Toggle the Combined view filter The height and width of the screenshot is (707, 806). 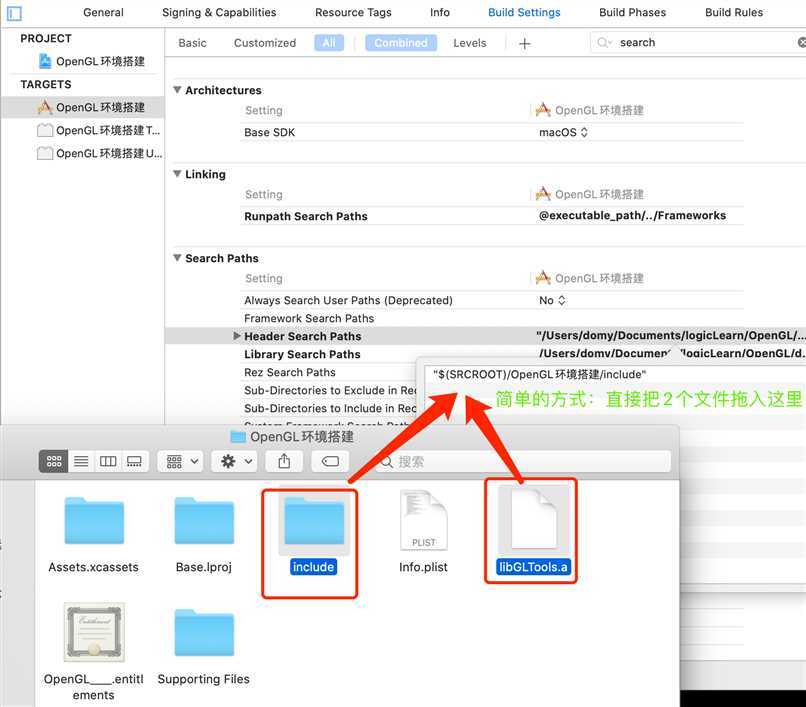401,43
